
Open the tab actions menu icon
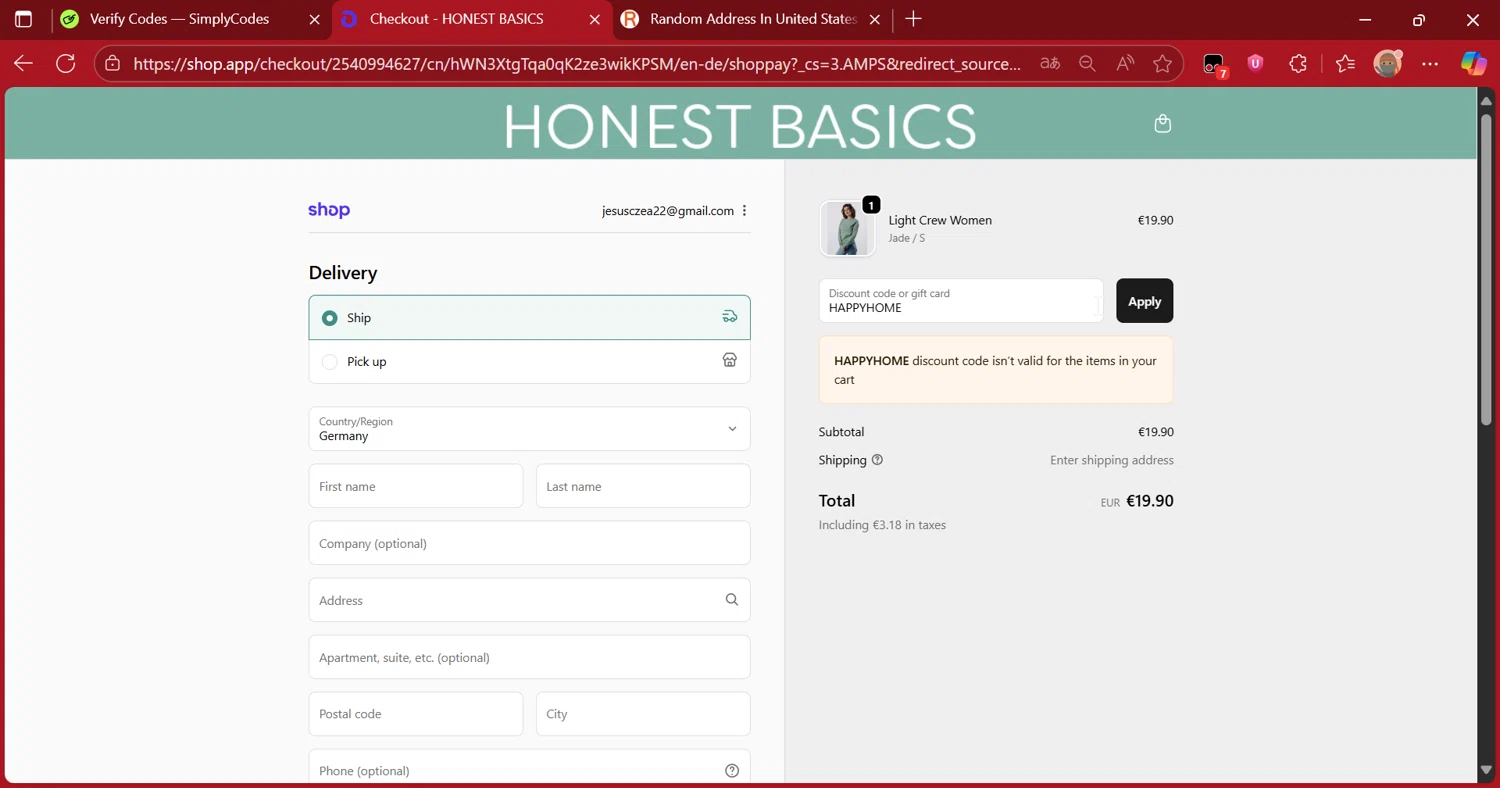[x=23, y=19]
